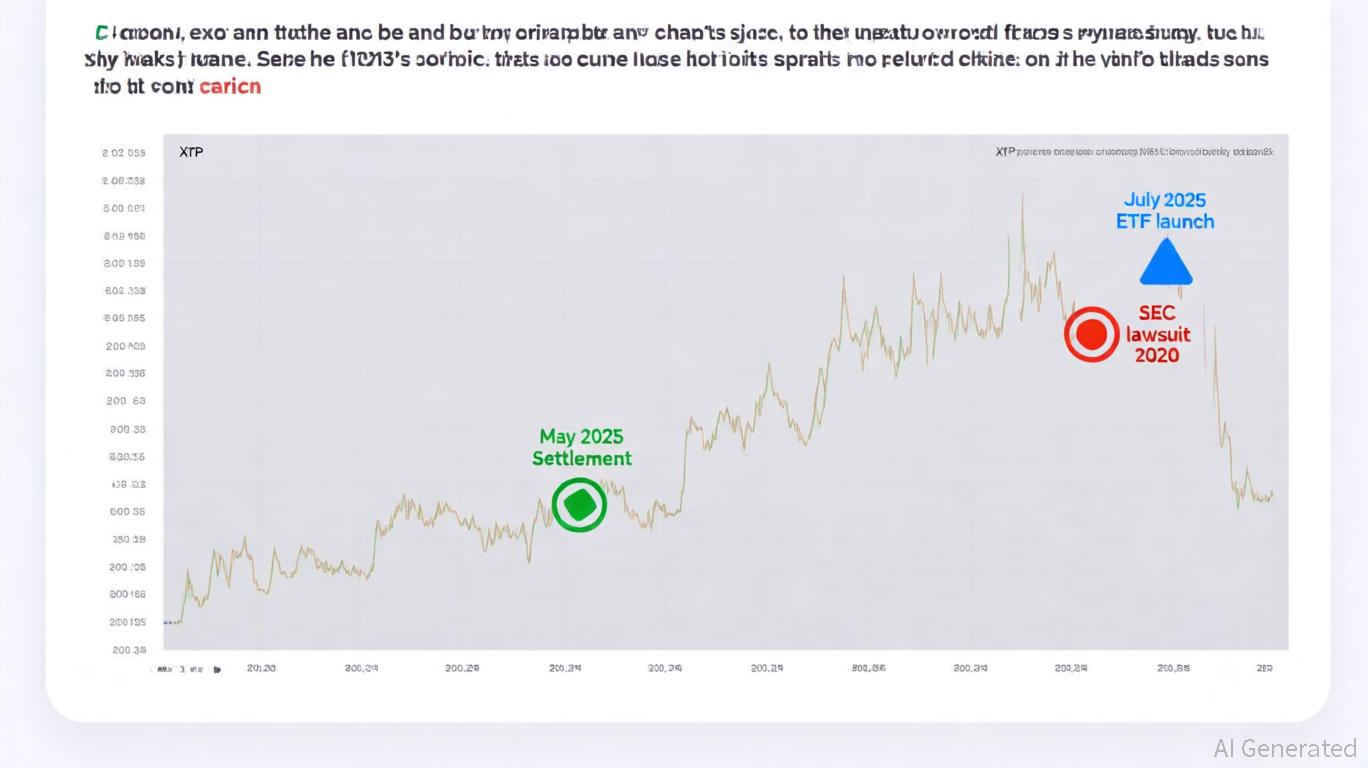Screen dimensions: 1368x768
Task: Click the SEC lawsuit 2020 text label
Action: (1157, 334)
